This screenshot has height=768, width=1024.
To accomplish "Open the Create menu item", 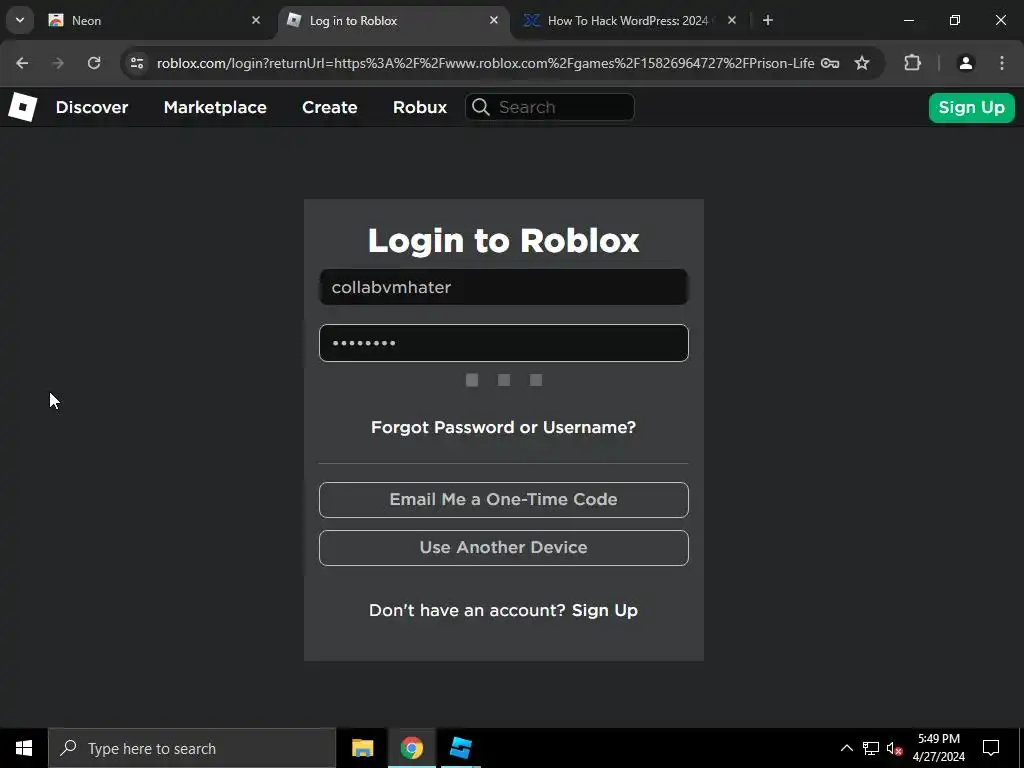I will click(x=329, y=107).
